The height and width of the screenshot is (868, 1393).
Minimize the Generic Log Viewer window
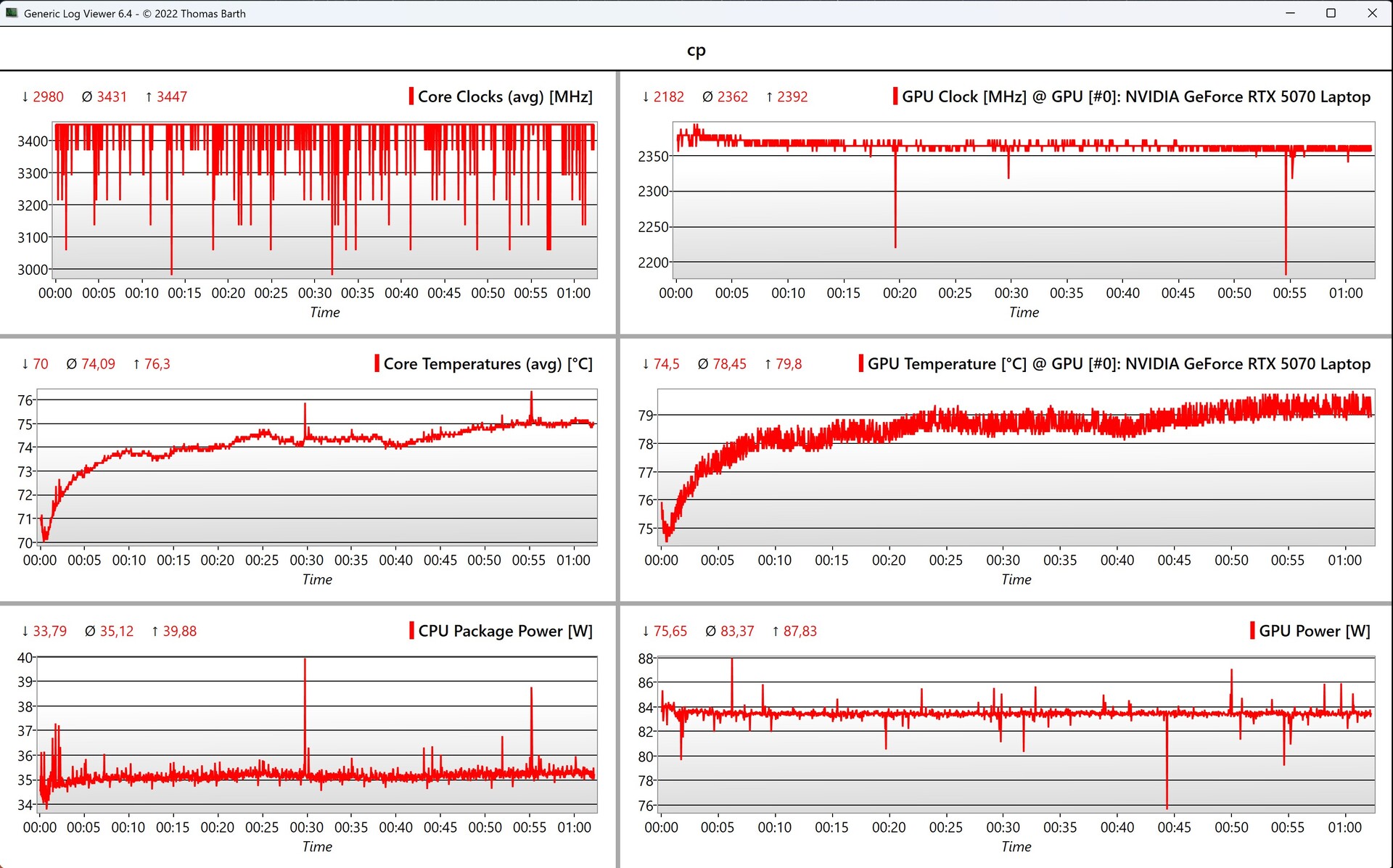tap(1290, 13)
